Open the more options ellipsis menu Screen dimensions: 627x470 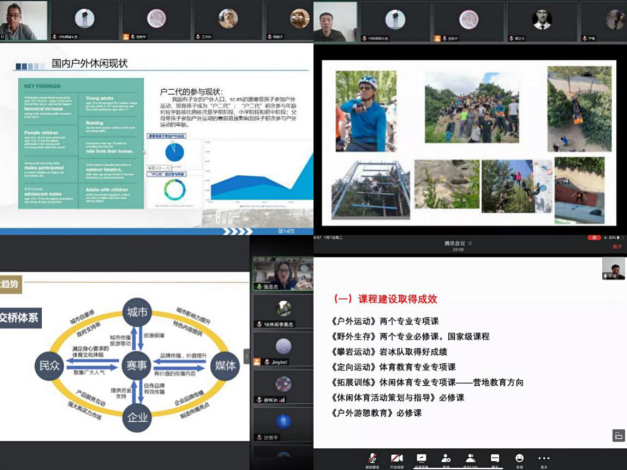[544, 459]
